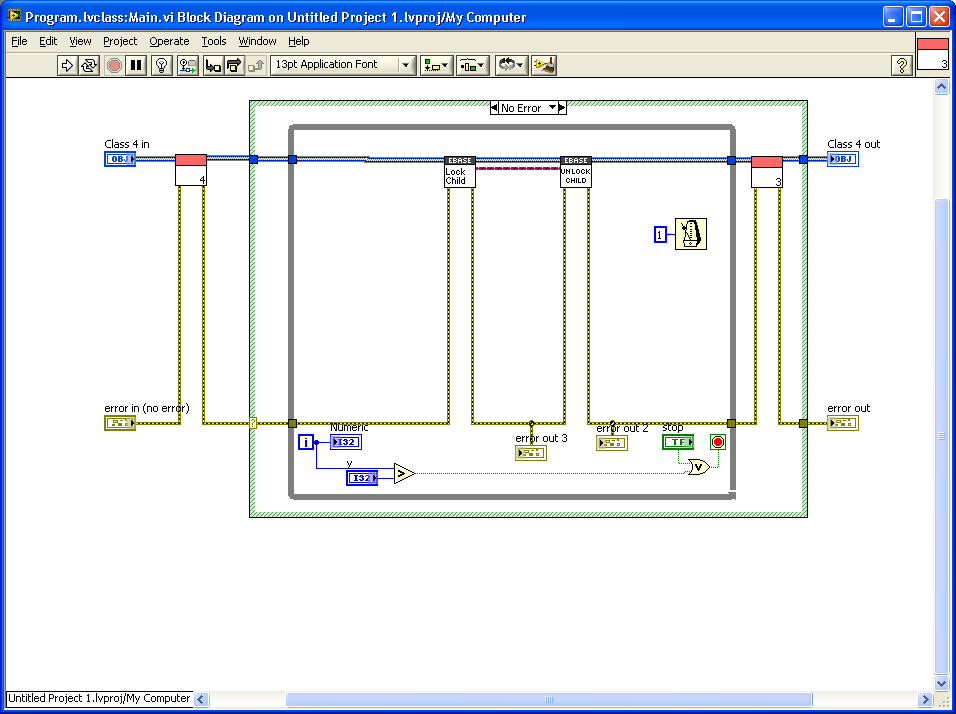956x714 pixels.
Task: Click the Wait (ms) metronome node
Action: pos(690,234)
